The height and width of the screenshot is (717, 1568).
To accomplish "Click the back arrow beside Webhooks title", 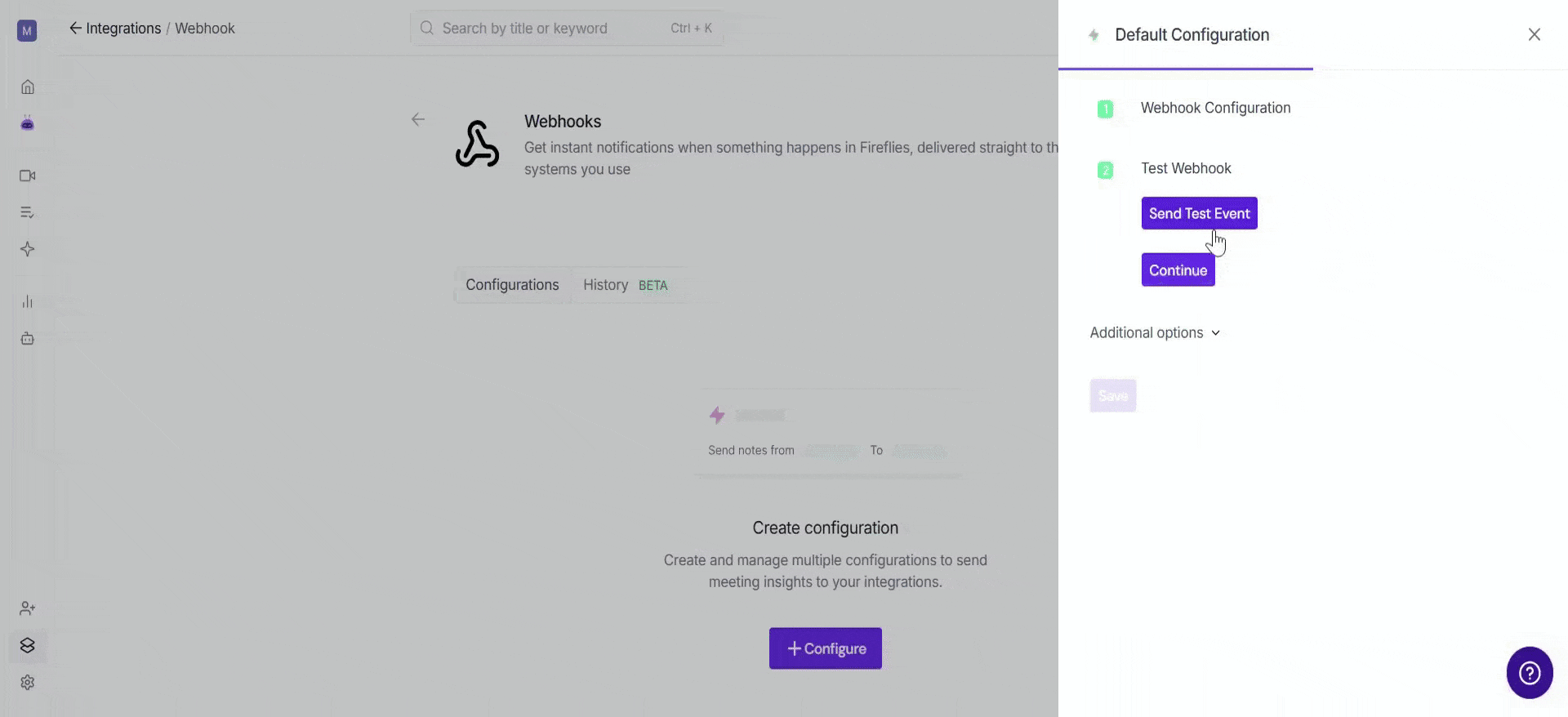I will (x=418, y=119).
